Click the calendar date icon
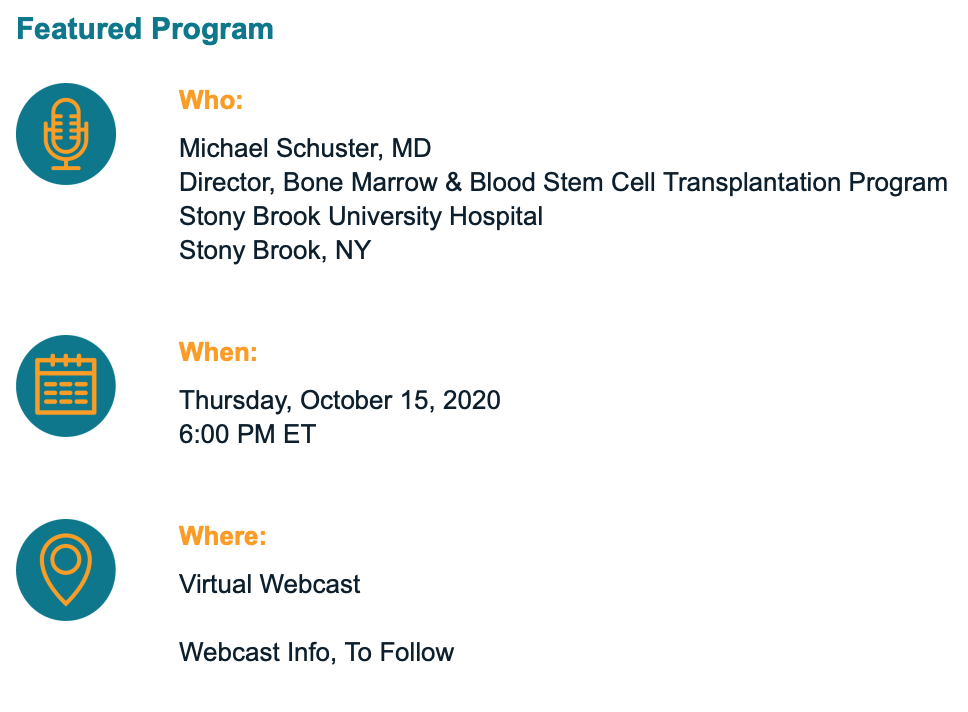The height and width of the screenshot is (712, 968). [66, 386]
